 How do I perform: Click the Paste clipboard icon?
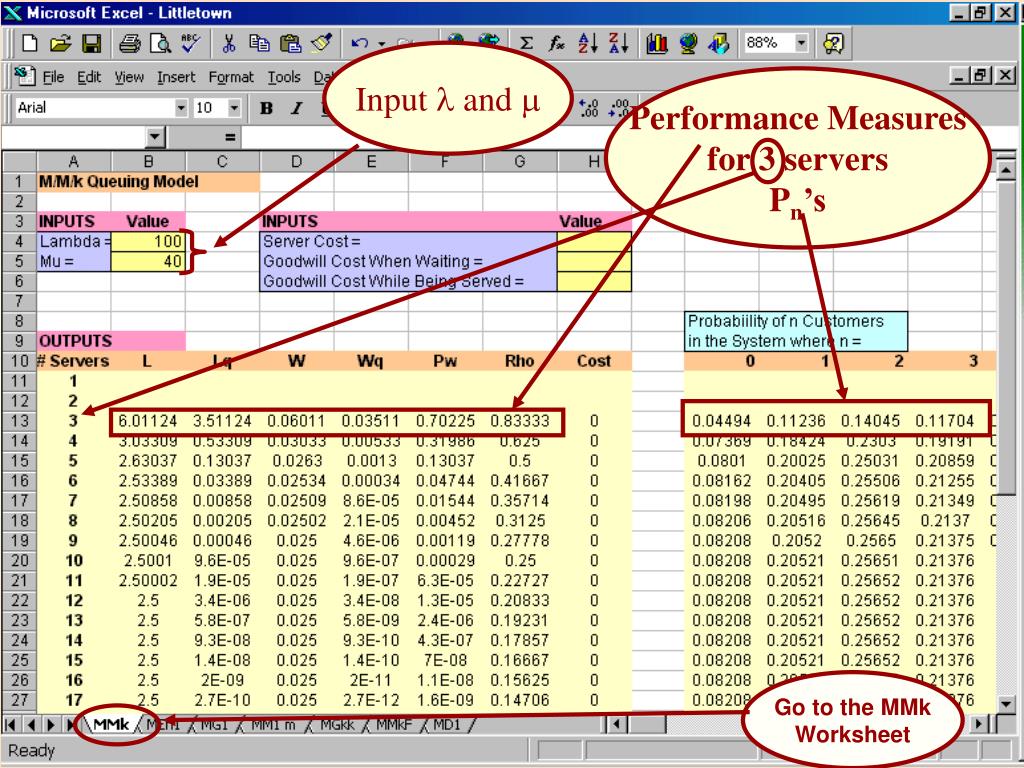click(290, 44)
